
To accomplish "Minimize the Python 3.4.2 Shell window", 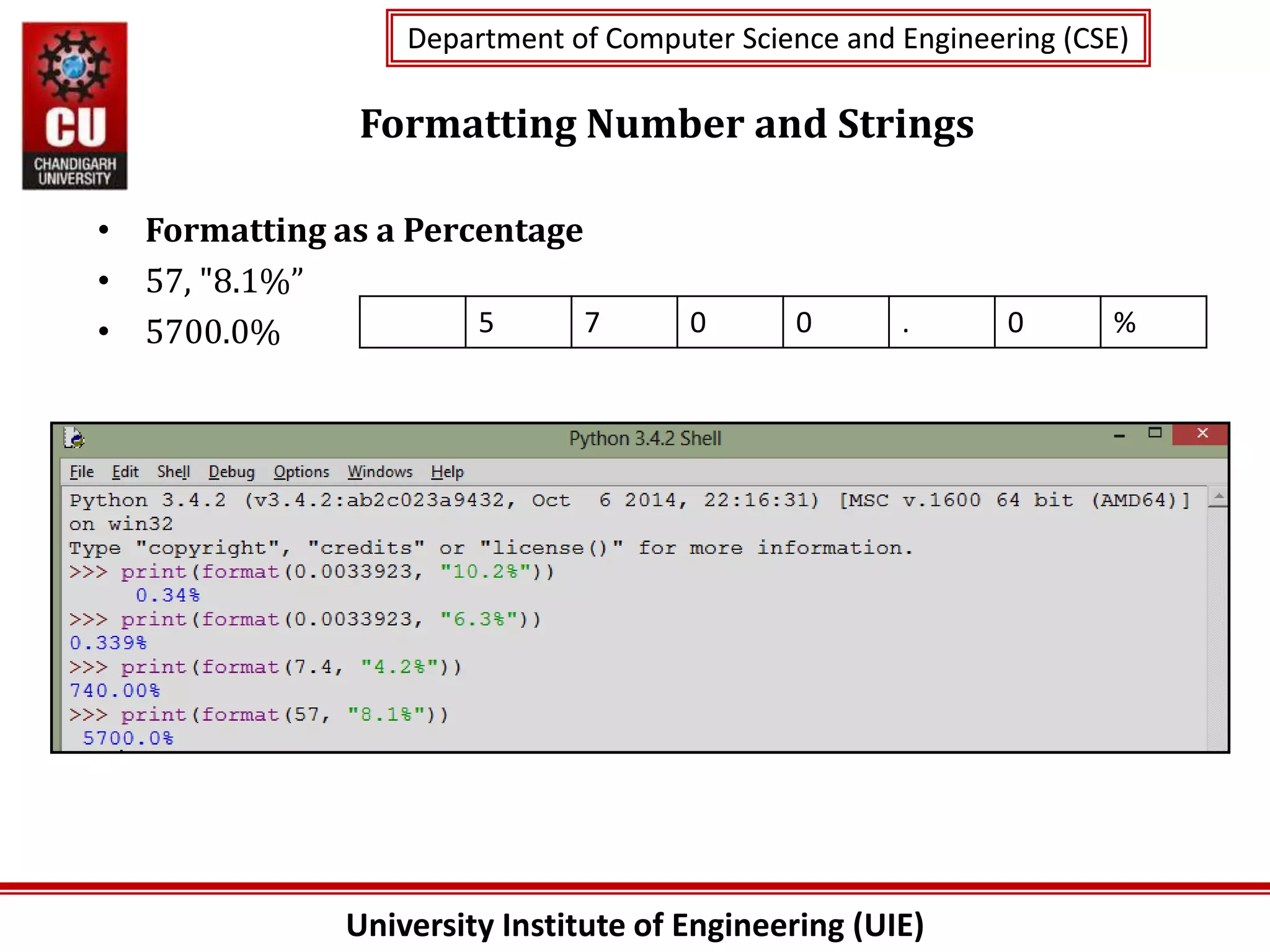I will (x=1119, y=435).
